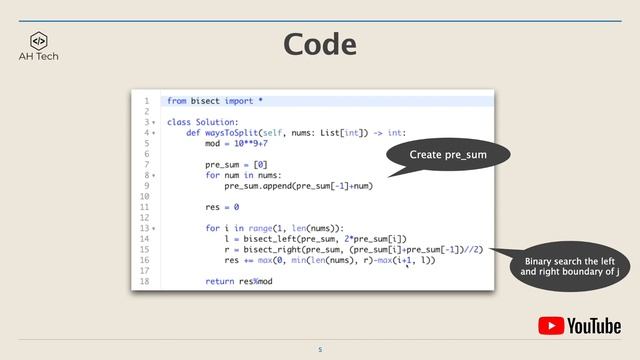Click the "res += max(0, min(..." line
Screen dimensions: 640x360
pos(330,260)
